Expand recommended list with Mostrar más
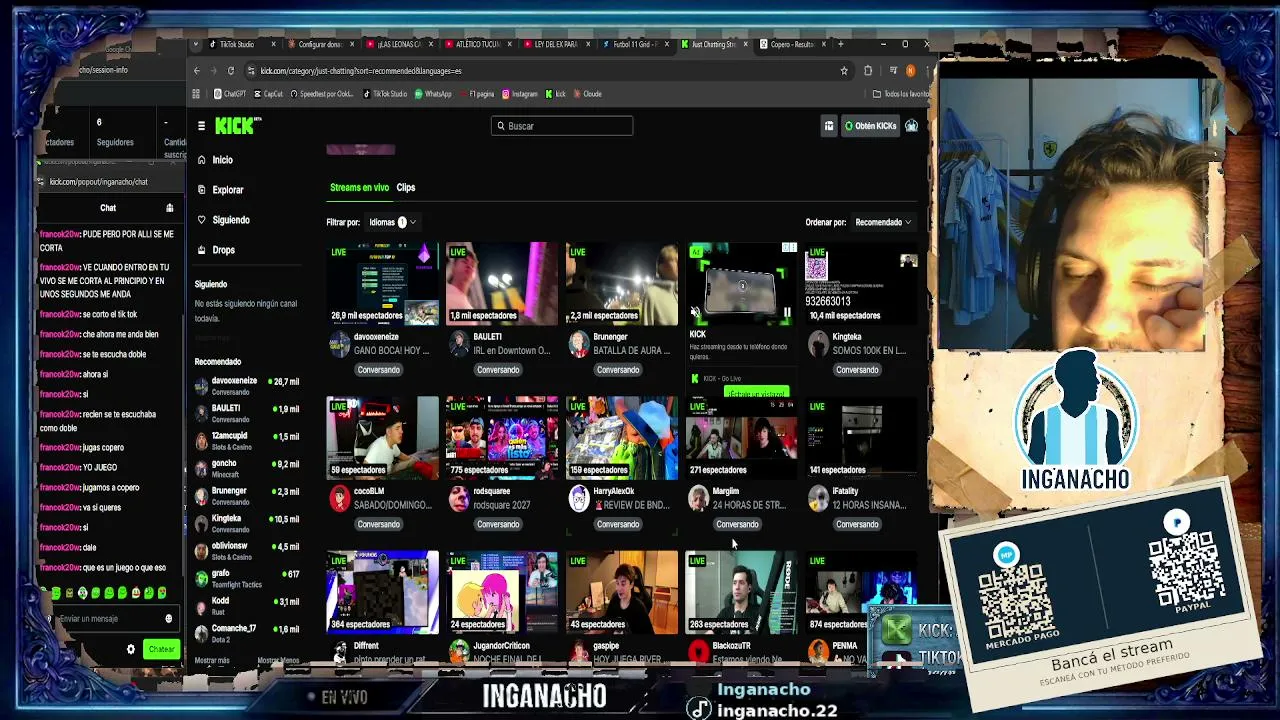Viewport: 1280px width, 720px height. pos(211,661)
